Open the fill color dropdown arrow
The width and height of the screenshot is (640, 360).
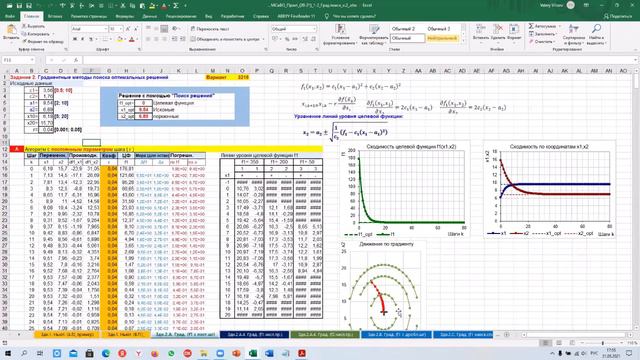tap(124, 39)
